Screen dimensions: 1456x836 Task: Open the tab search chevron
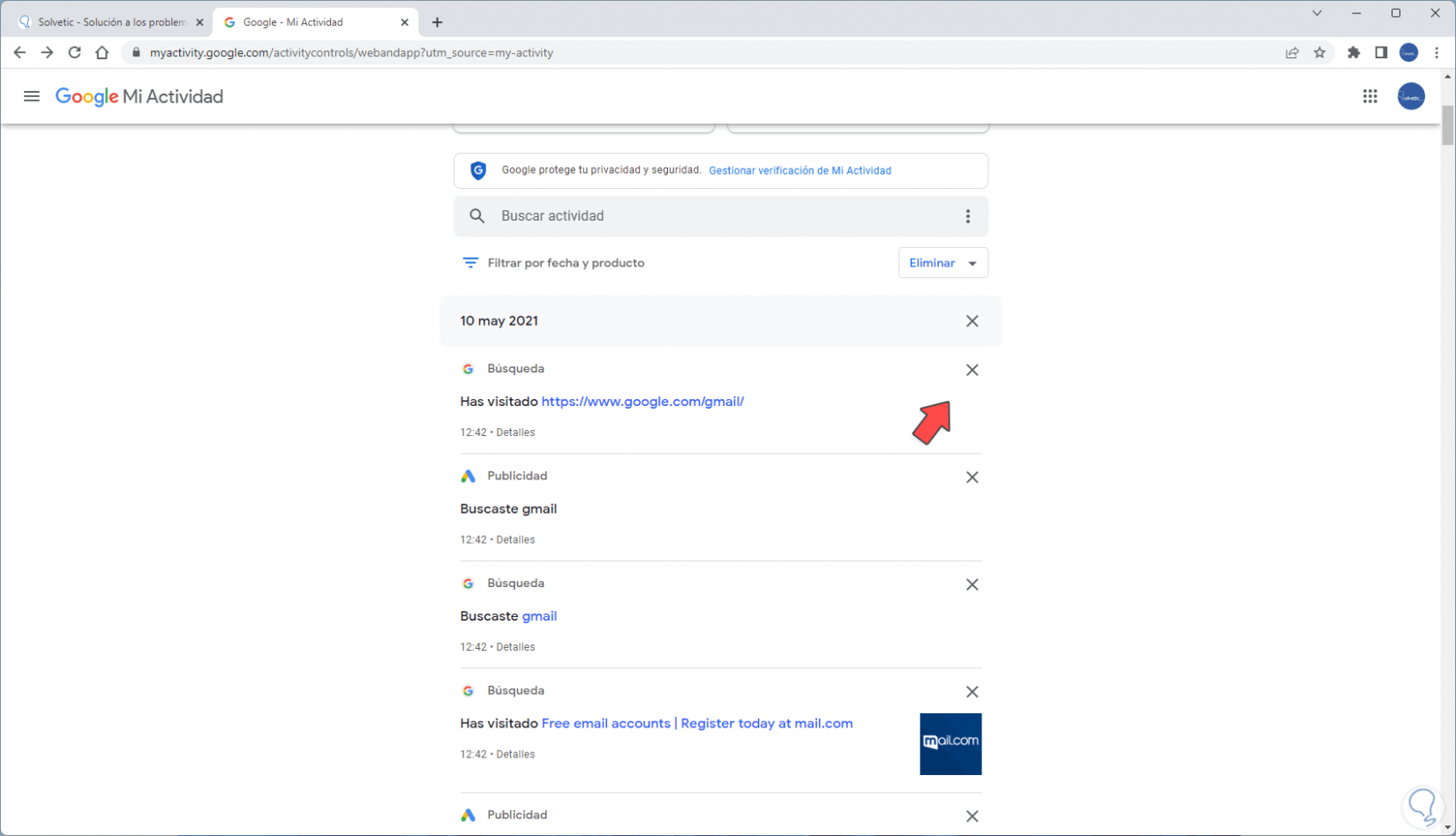point(1317,13)
